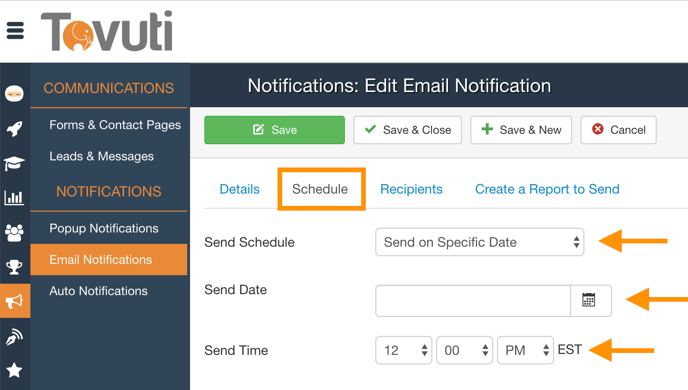
Task: Switch to the Details tab
Action: pyautogui.click(x=240, y=189)
